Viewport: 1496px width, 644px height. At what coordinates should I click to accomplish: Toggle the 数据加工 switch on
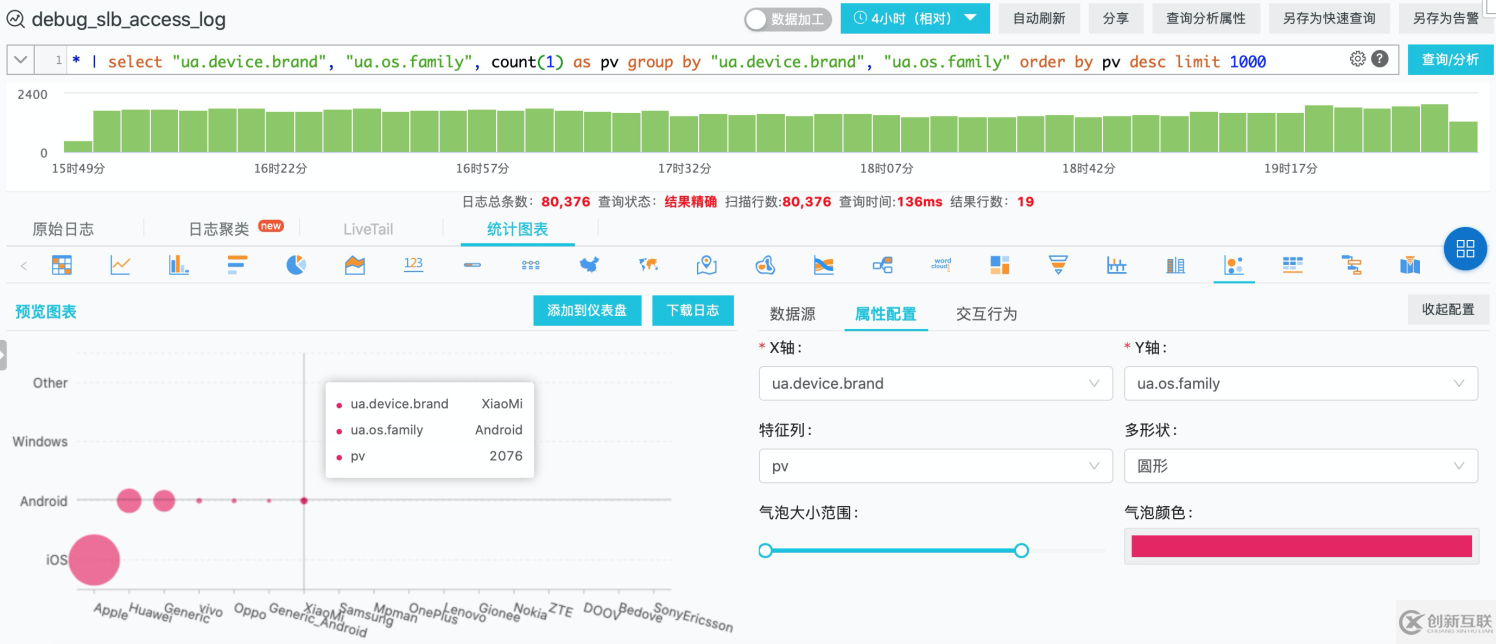coord(787,18)
